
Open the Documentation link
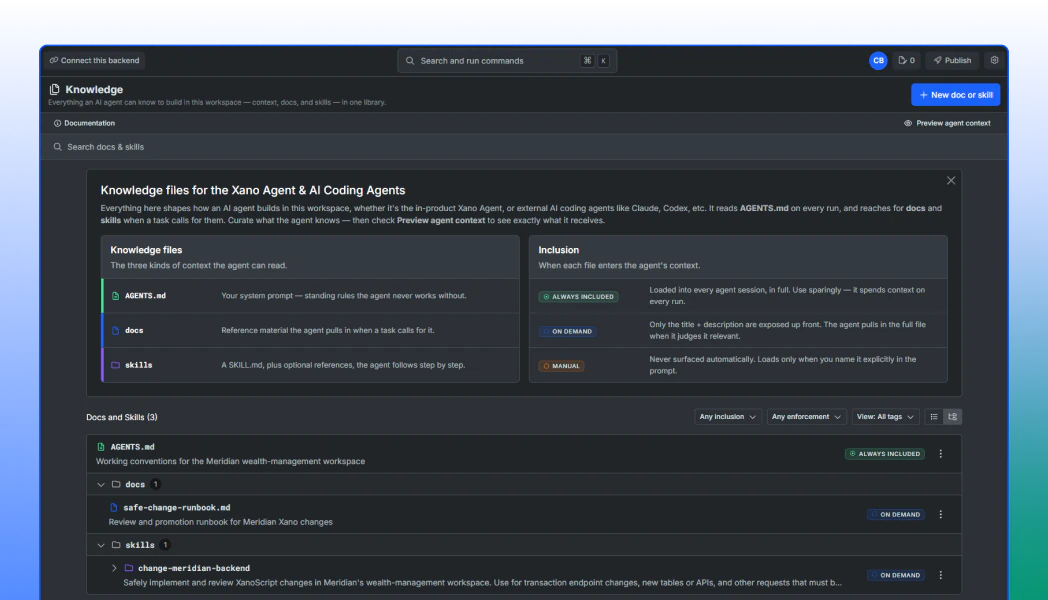(84, 123)
